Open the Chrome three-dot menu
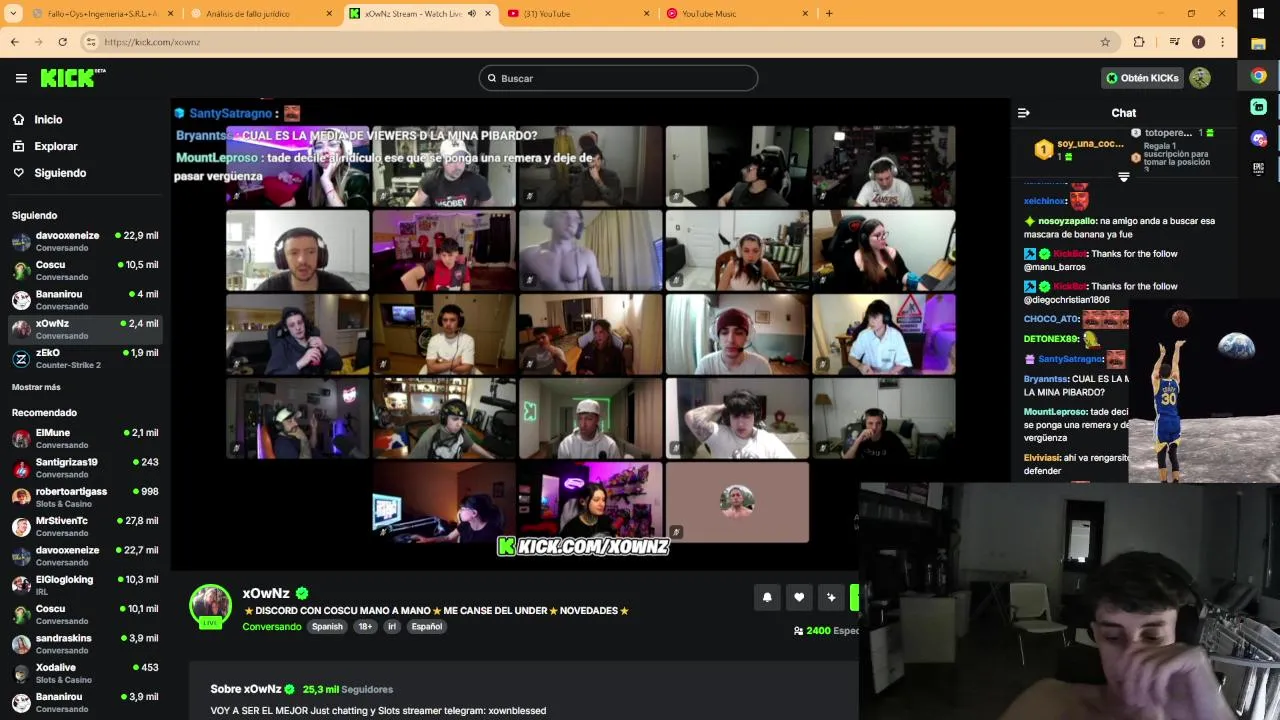The image size is (1280, 720). point(1222,42)
